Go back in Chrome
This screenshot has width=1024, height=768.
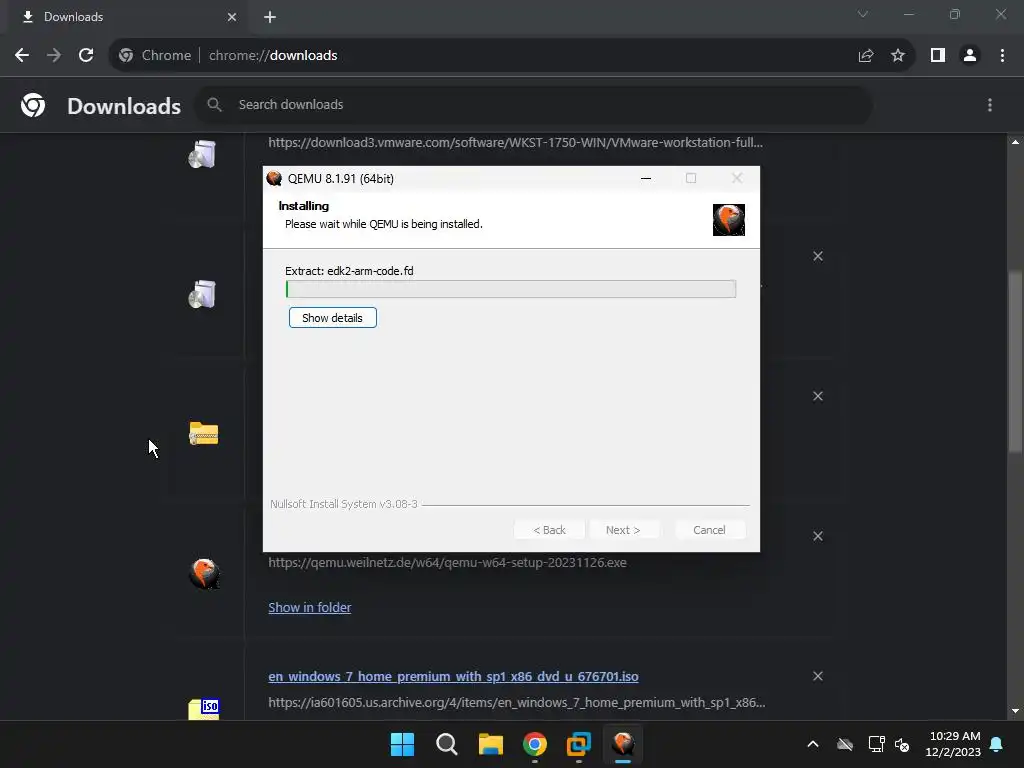(x=22, y=56)
